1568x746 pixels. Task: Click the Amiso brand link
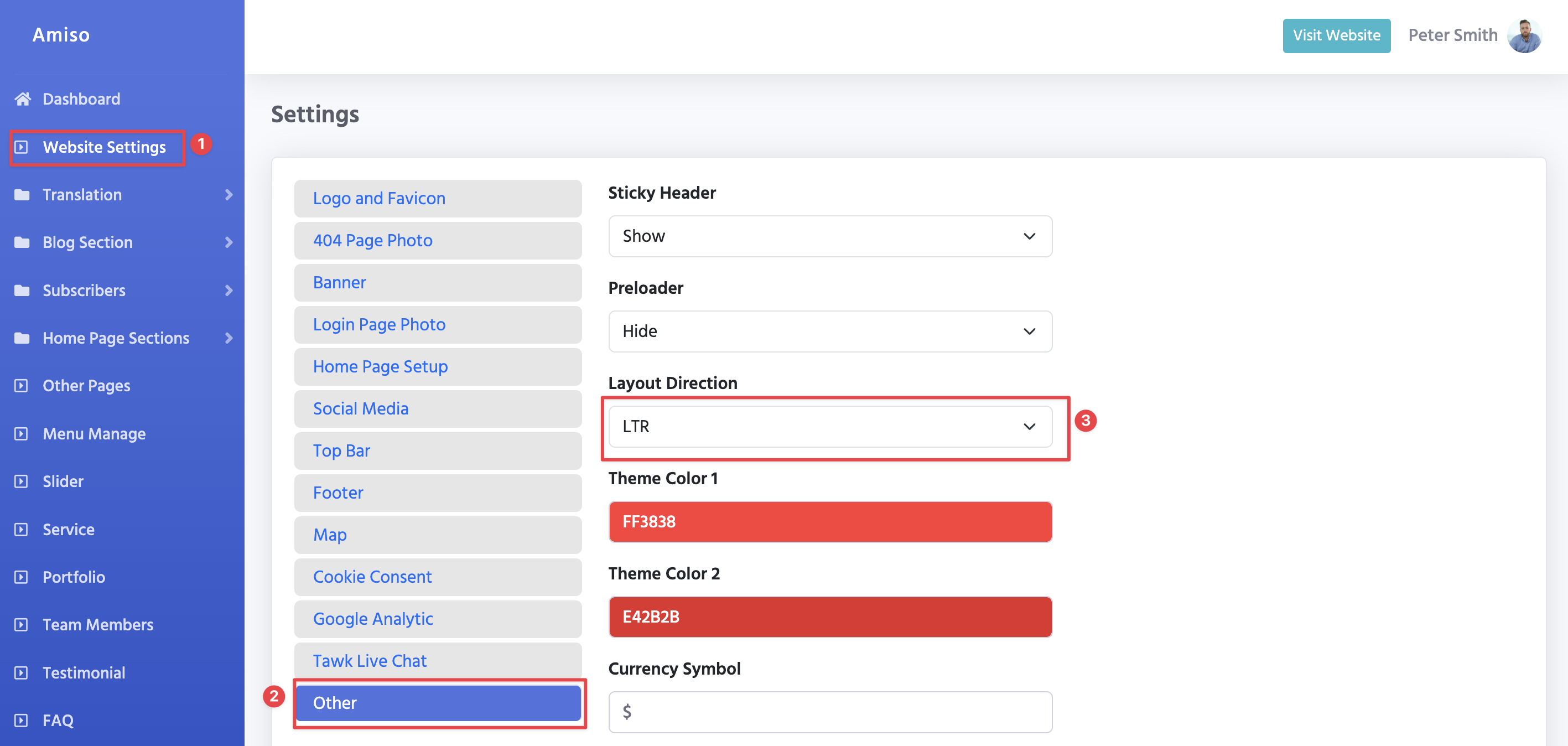(x=61, y=35)
